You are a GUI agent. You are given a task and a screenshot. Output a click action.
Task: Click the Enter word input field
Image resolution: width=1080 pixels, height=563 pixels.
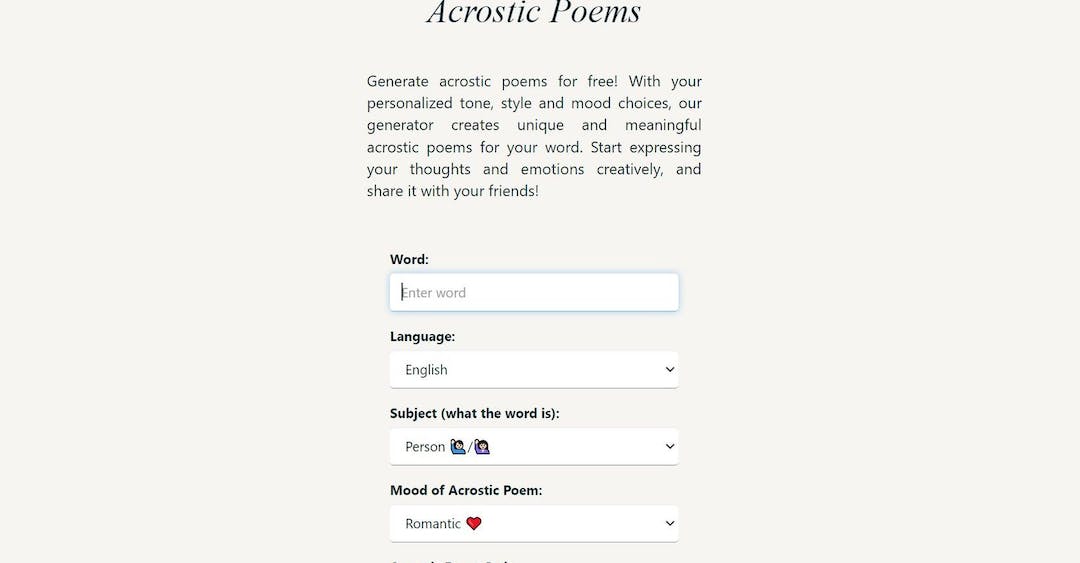click(x=534, y=292)
